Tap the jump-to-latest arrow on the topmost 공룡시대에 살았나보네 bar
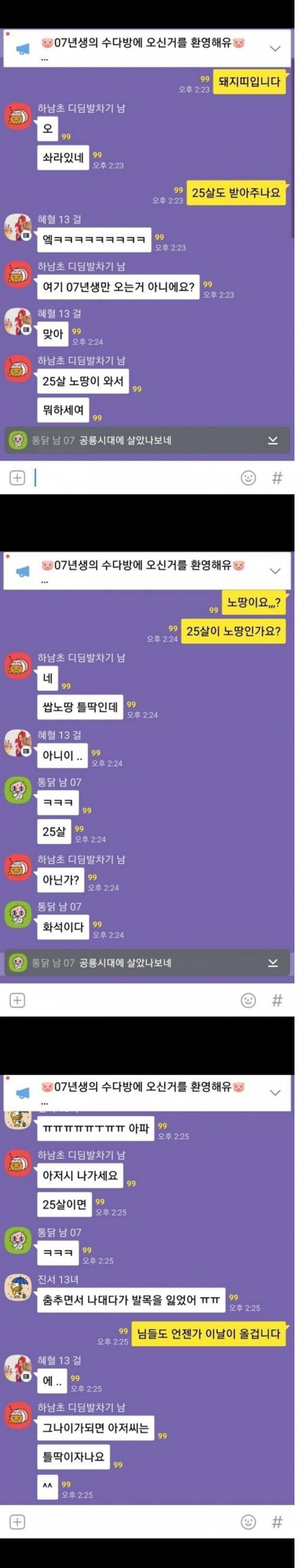This screenshot has height=1568, width=305. pyautogui.click(x=272, y=440)
